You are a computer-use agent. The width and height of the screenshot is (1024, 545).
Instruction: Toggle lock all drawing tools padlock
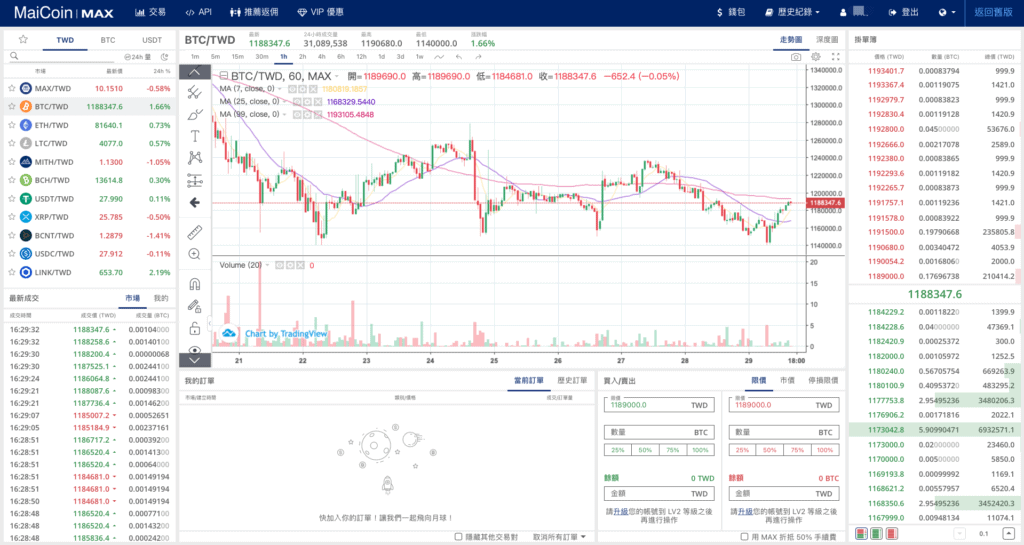click(195, 328)
